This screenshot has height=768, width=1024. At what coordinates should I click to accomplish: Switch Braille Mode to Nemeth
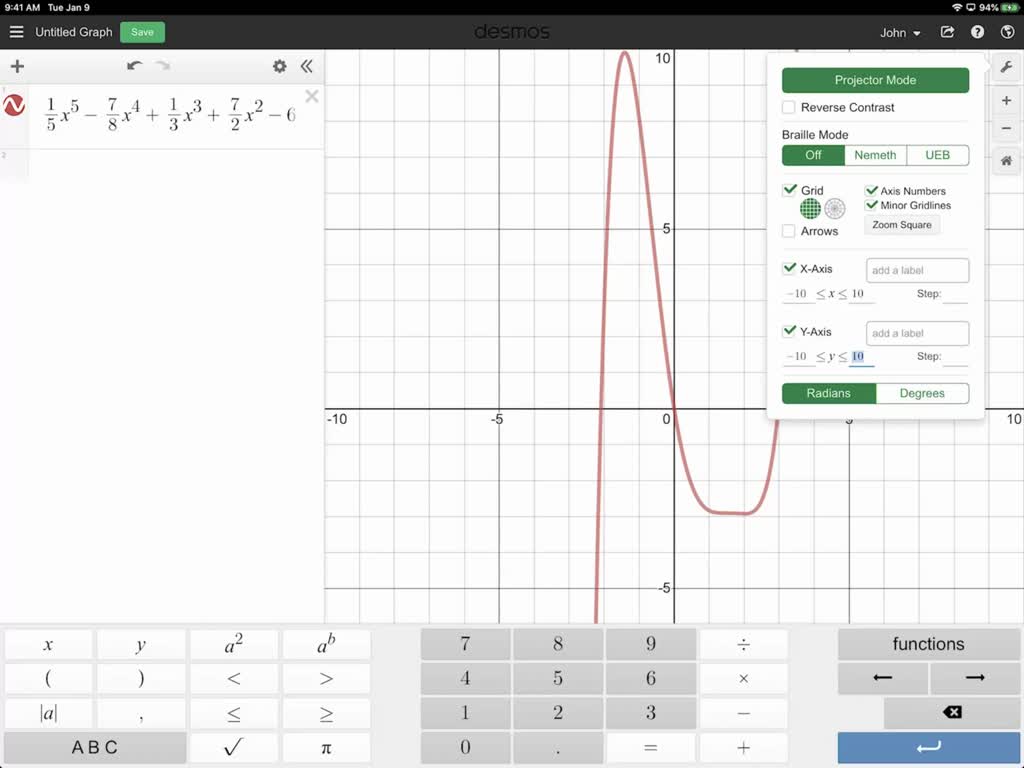click(x=875, y=155)
